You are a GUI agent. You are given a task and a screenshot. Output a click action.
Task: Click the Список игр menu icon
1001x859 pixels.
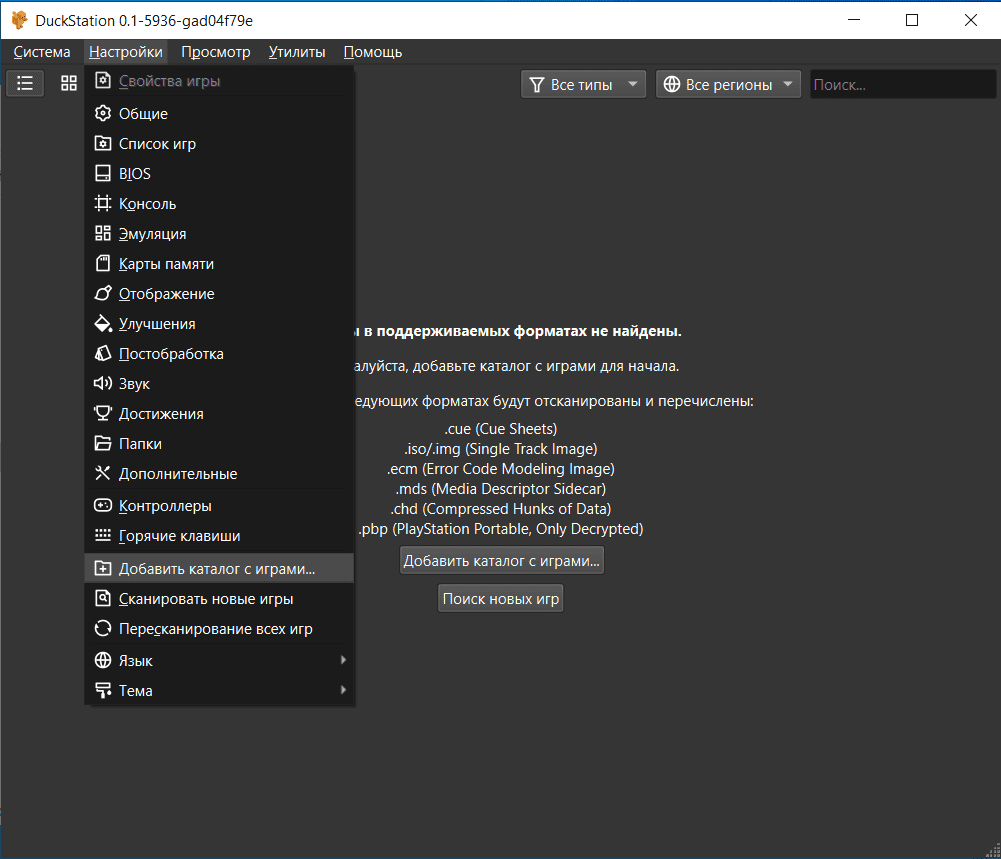pyautogui.click(x=103, y=143)
